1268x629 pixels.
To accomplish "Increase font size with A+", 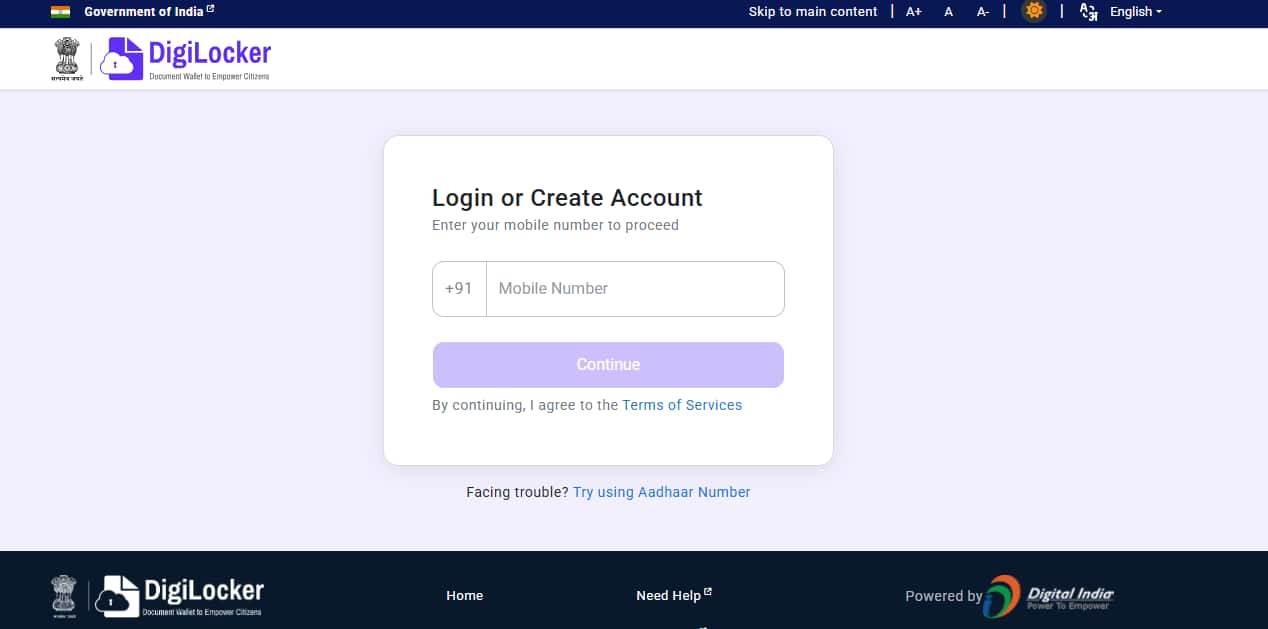I will click(x=914, y=12).
